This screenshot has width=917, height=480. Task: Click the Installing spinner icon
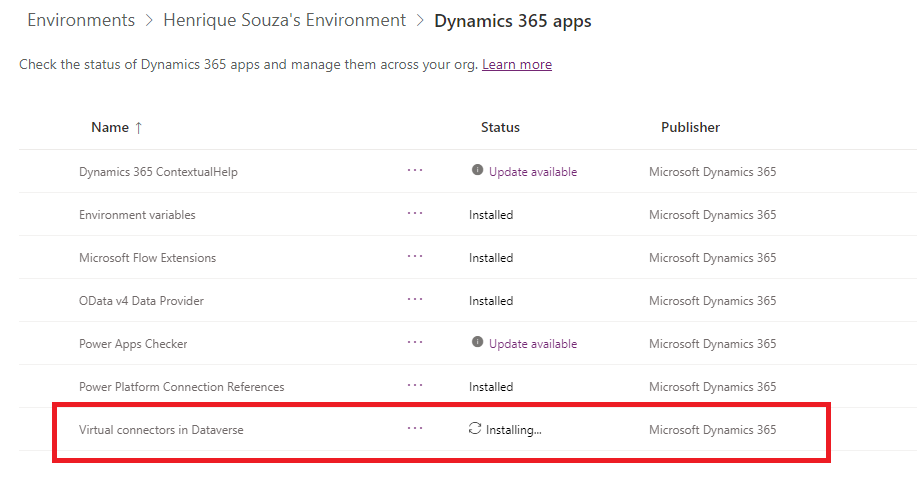tap(475, 429)
